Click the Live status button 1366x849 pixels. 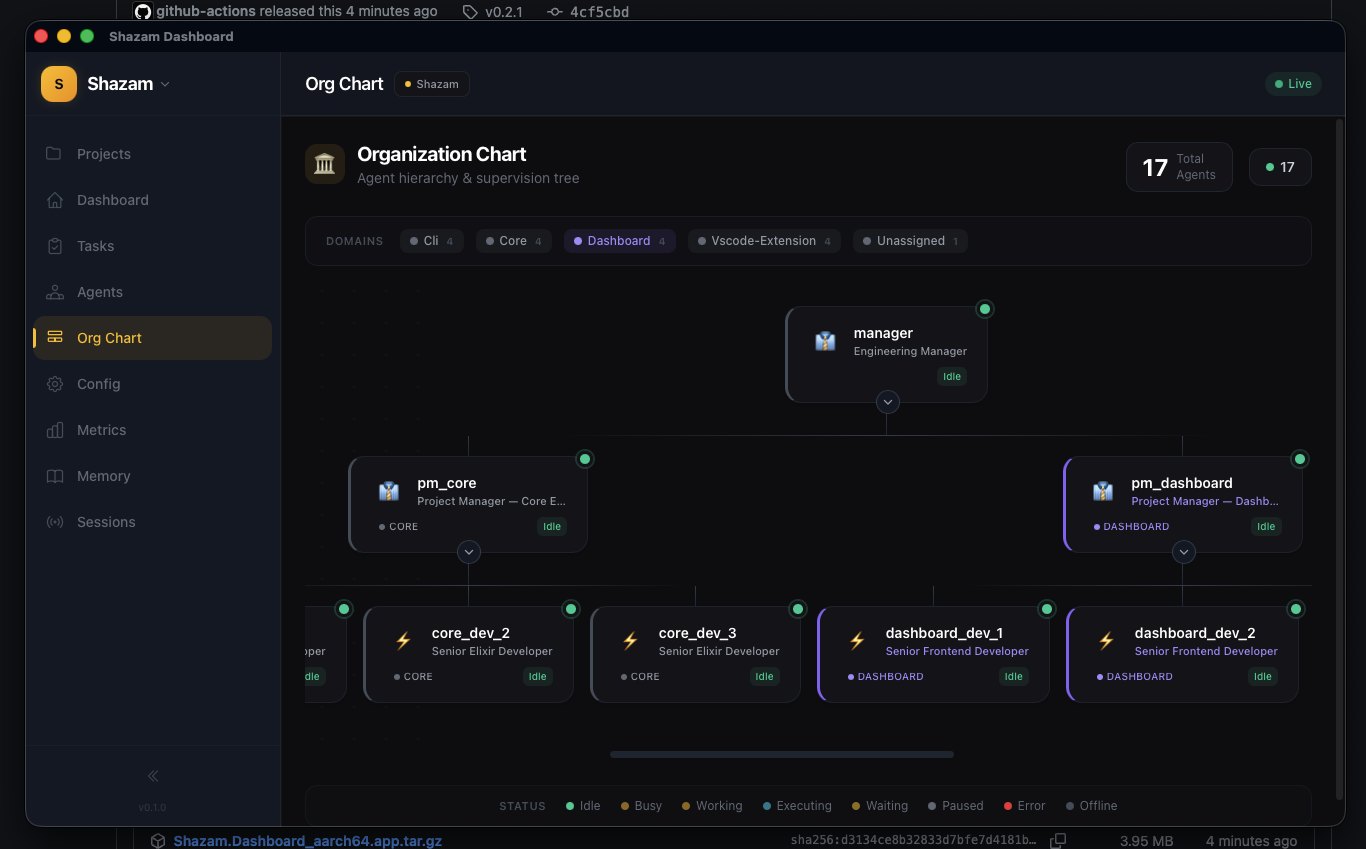pyautogui.click(x=1293, y=84)
